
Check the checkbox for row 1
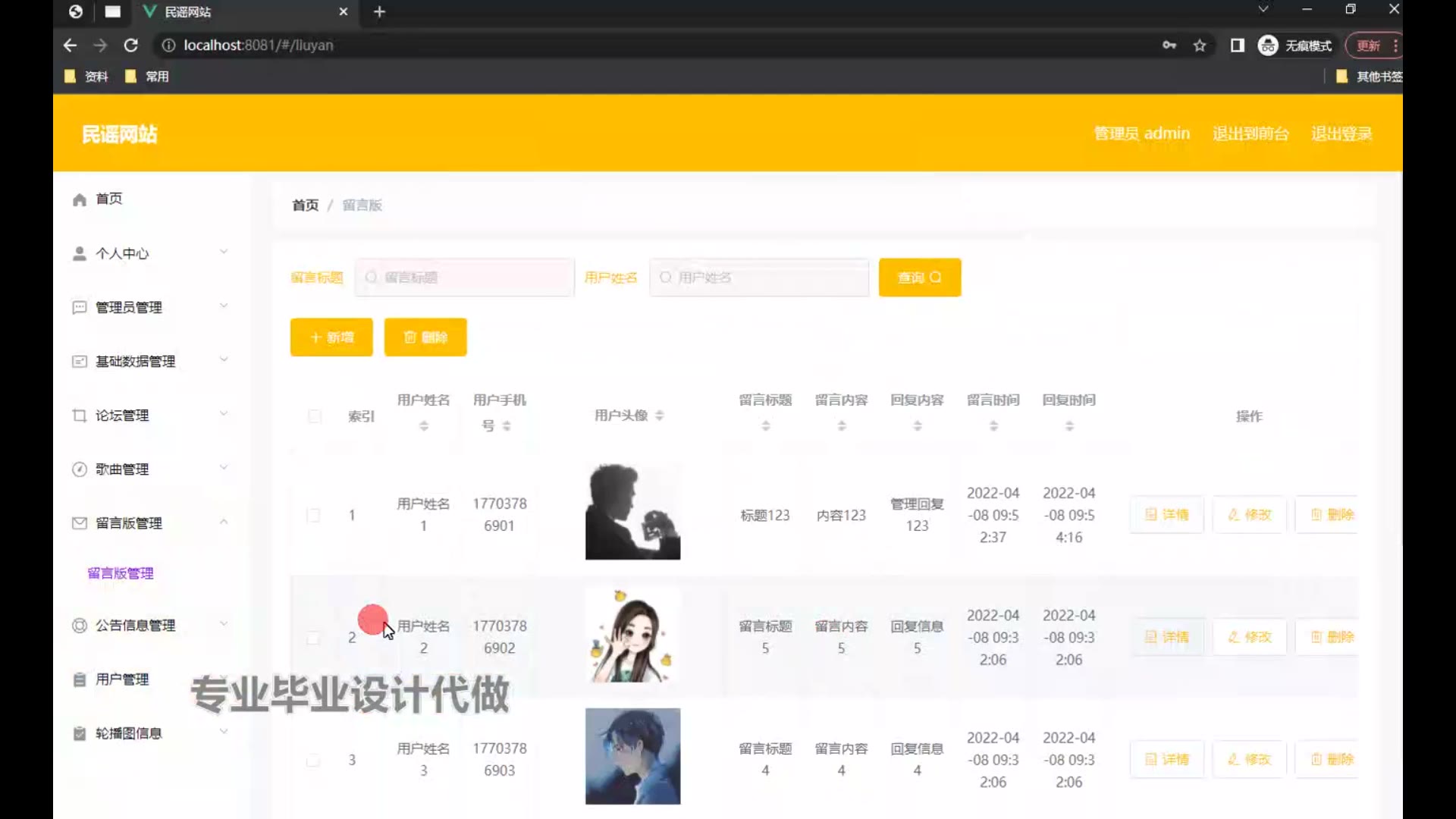[313, 516]
